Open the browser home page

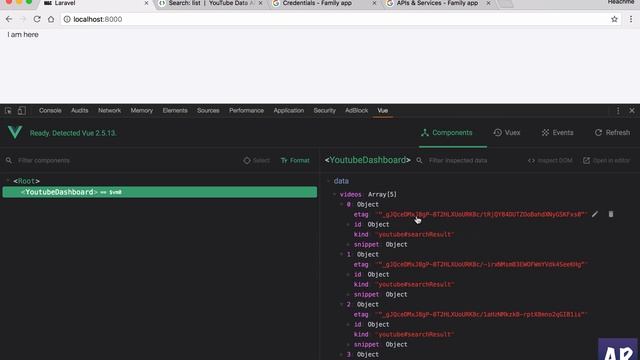(51, 19)
